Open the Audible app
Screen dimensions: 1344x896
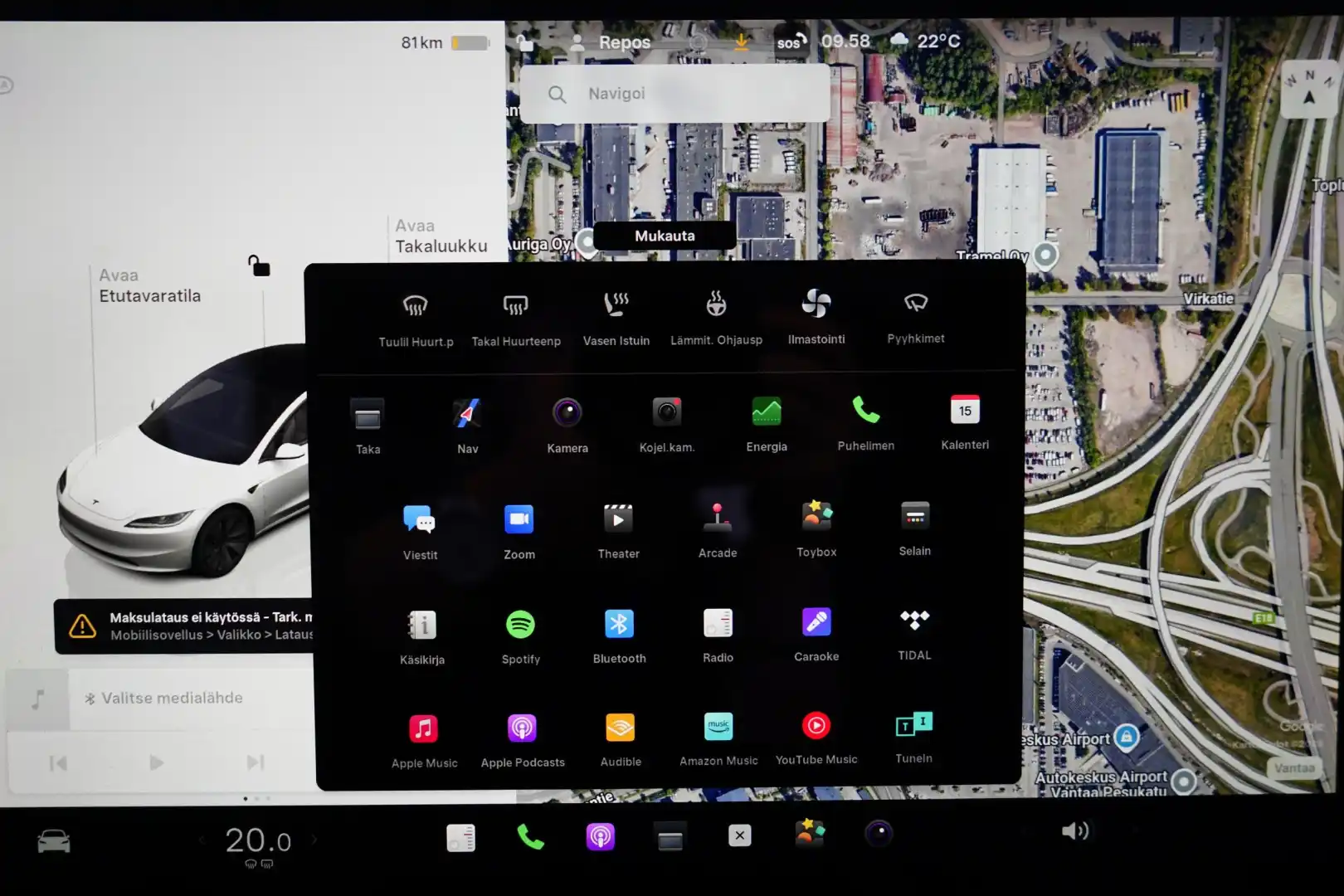(621, 738)
